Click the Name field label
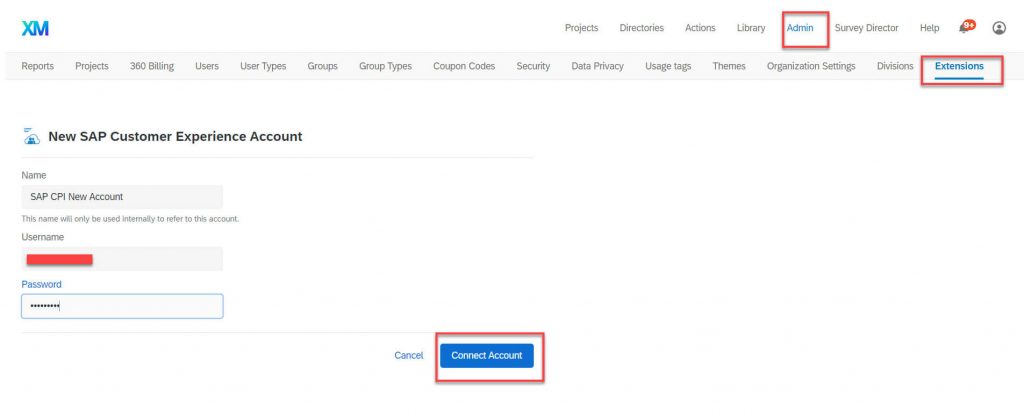 pyautogui.click(x=34, y=175)
